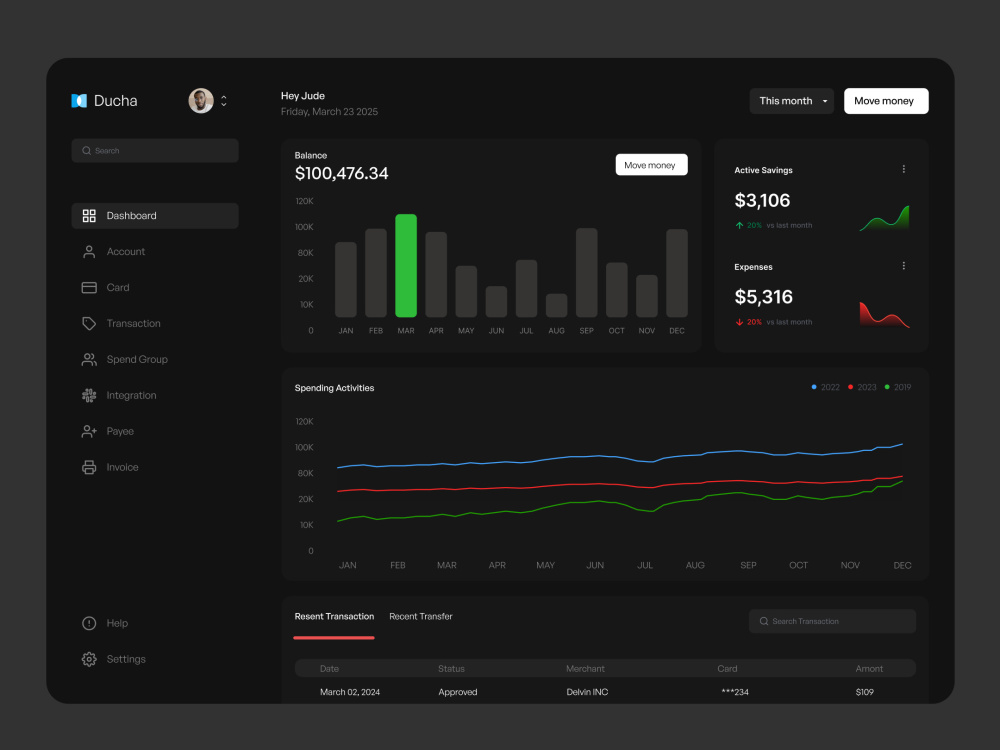
Task: Open the Payee add-person icon
Action: (x=89, y=432)
